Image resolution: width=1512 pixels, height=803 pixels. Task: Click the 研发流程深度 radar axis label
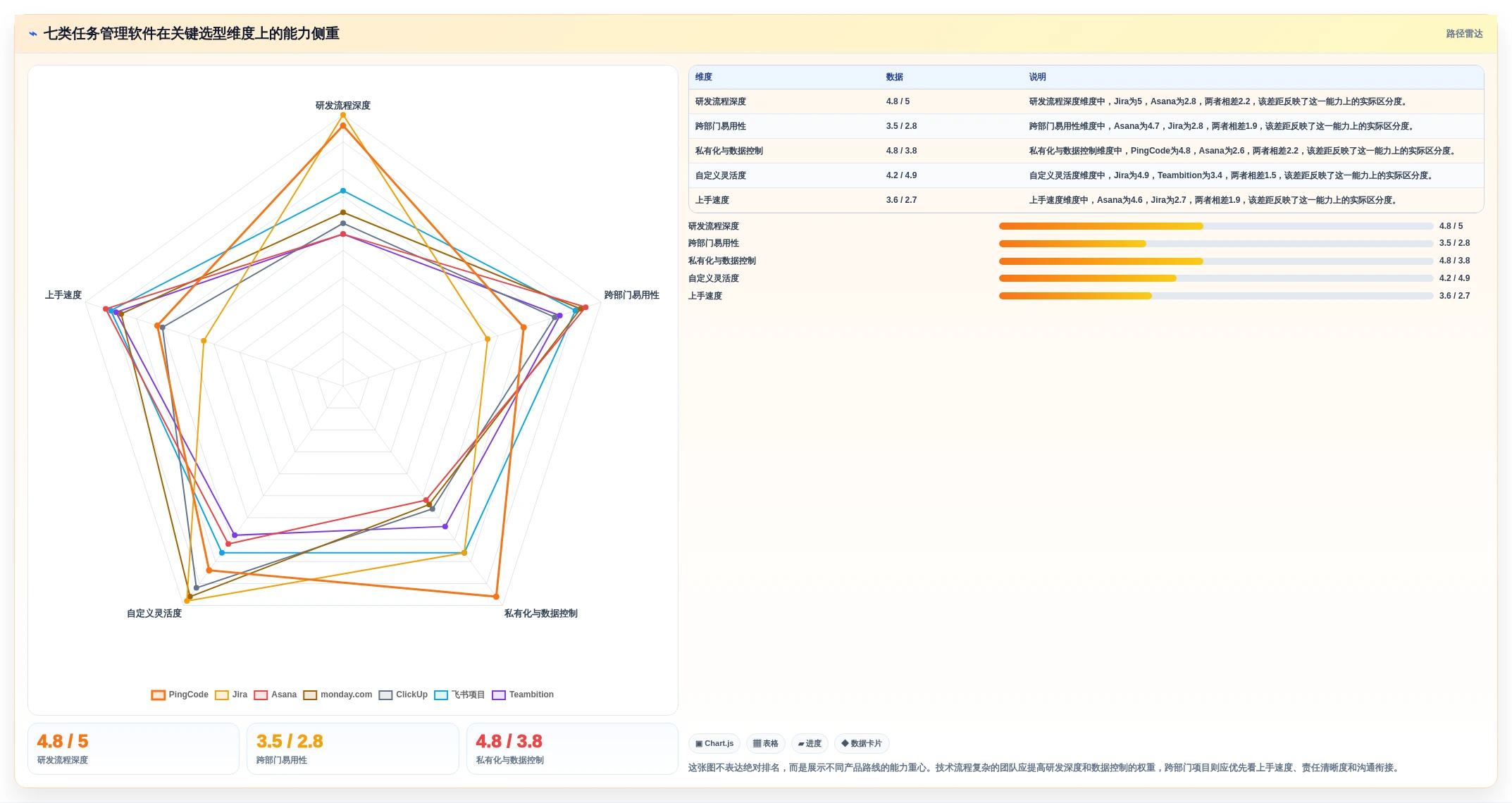(343, 106)
